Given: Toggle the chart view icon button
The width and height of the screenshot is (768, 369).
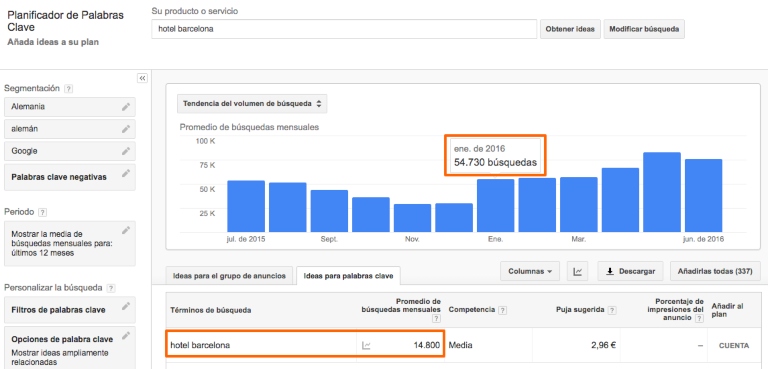Looking at the screenshot, I should pos(577,271).
